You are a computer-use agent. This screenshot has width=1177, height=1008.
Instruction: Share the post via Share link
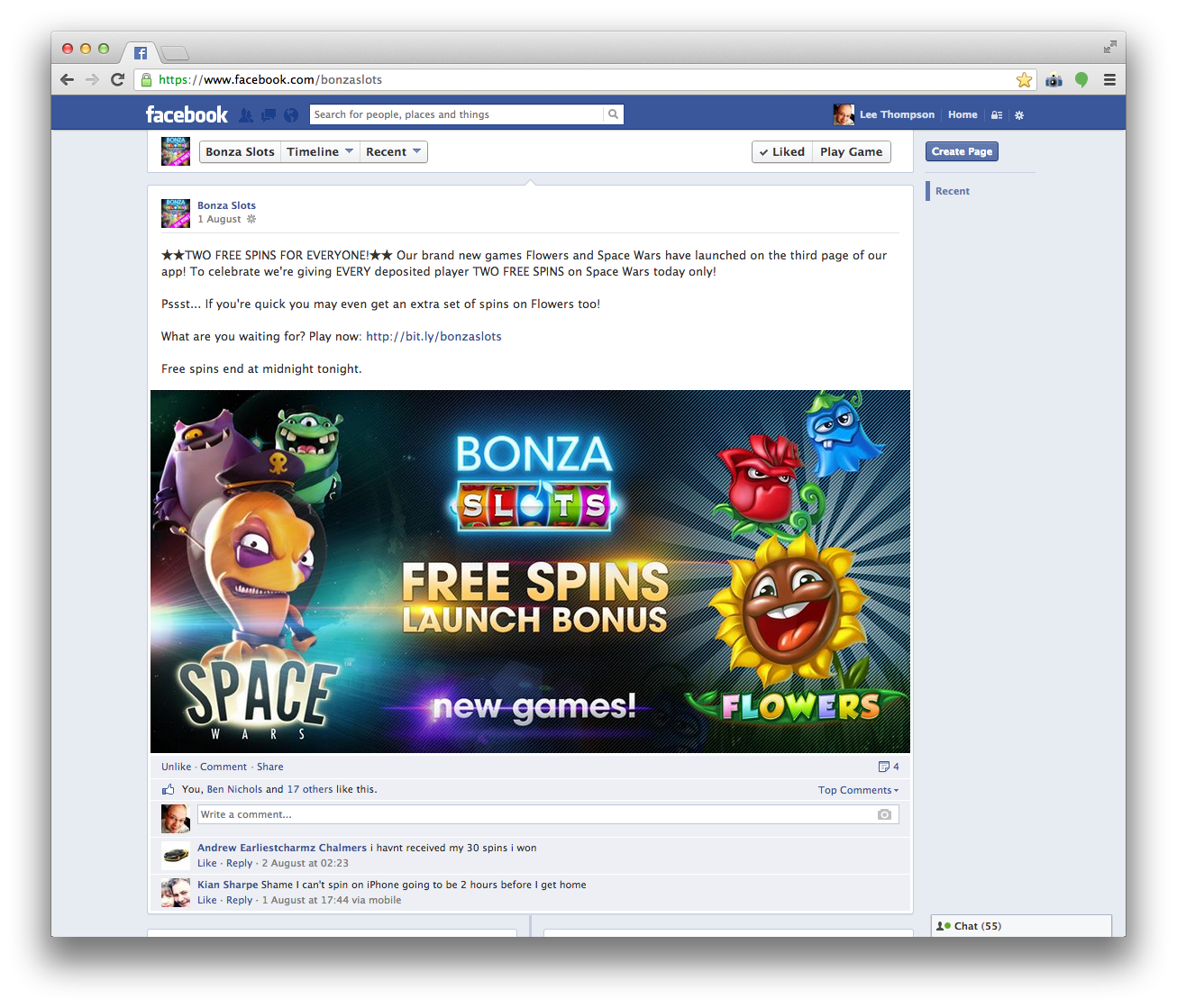click(x=269, y=767)
